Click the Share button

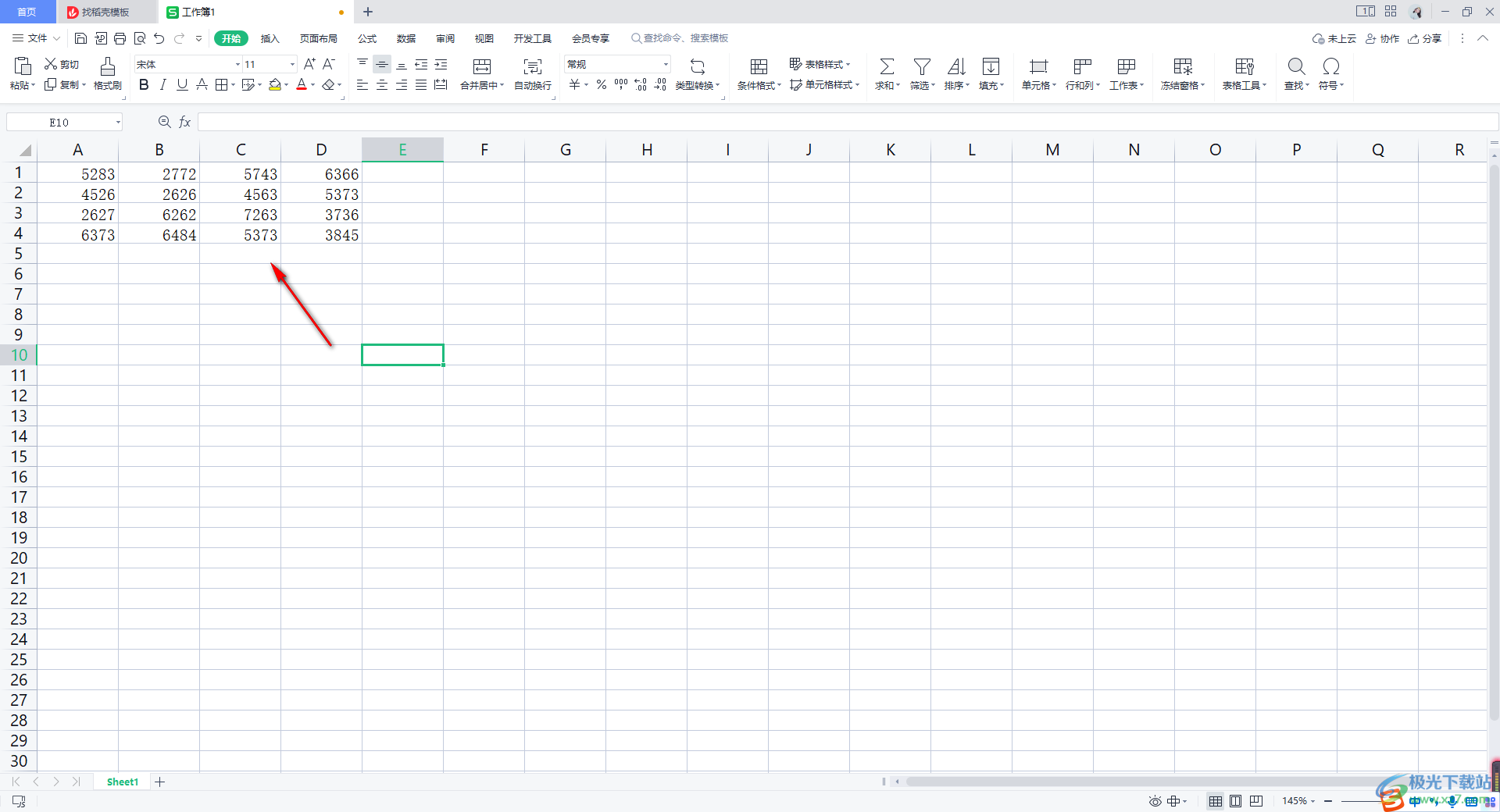[1424, 38]
